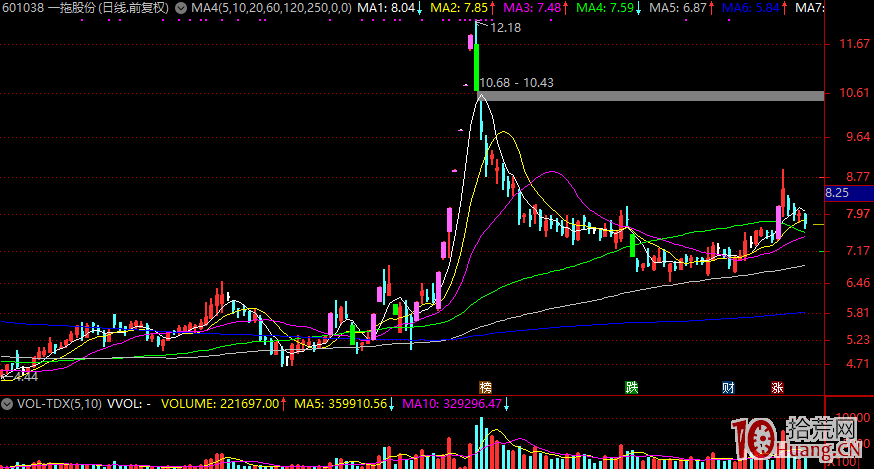Viewport: 874px width, 469px height.
Task: Click the 5.81 price axis label
Action: pyautogui.click(x=858, y=313)
